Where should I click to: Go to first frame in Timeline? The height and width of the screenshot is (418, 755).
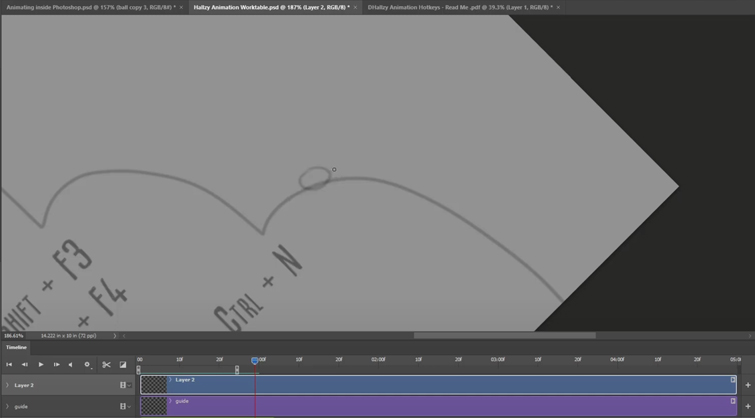click(x=9, y=365)
